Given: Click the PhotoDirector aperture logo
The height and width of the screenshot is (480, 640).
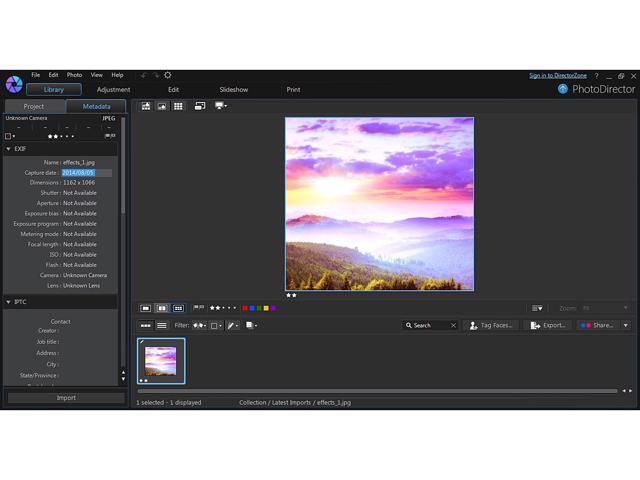Looking at the screenshot, I should pos(14,84).
